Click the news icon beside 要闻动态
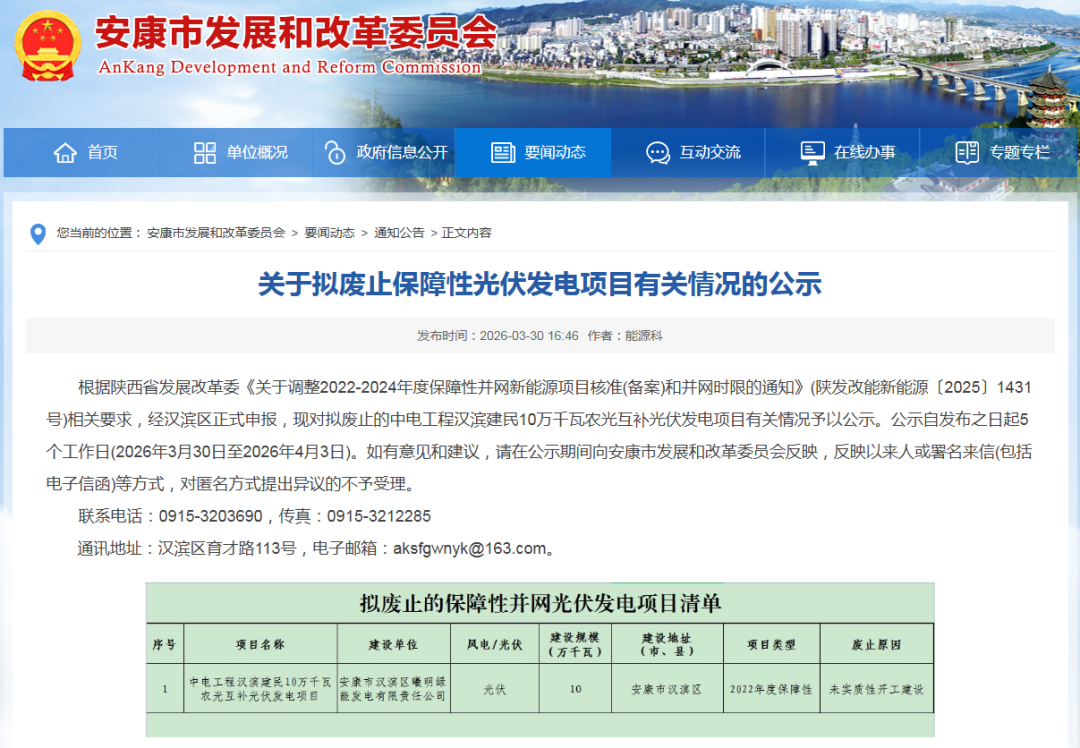The width and height of the screenshot is (1080, 748). point(503,153)
